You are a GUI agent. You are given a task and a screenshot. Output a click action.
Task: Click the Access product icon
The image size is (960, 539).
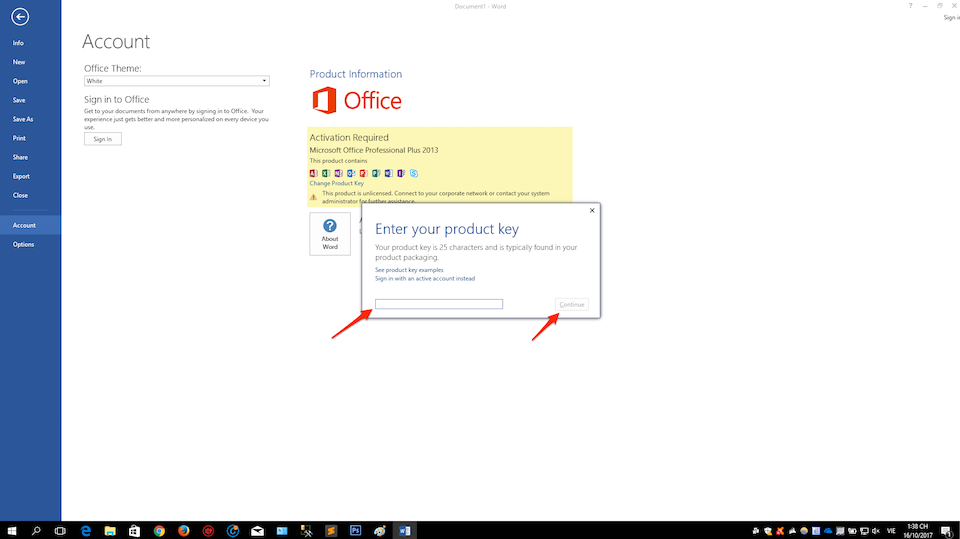coord(313,173)
